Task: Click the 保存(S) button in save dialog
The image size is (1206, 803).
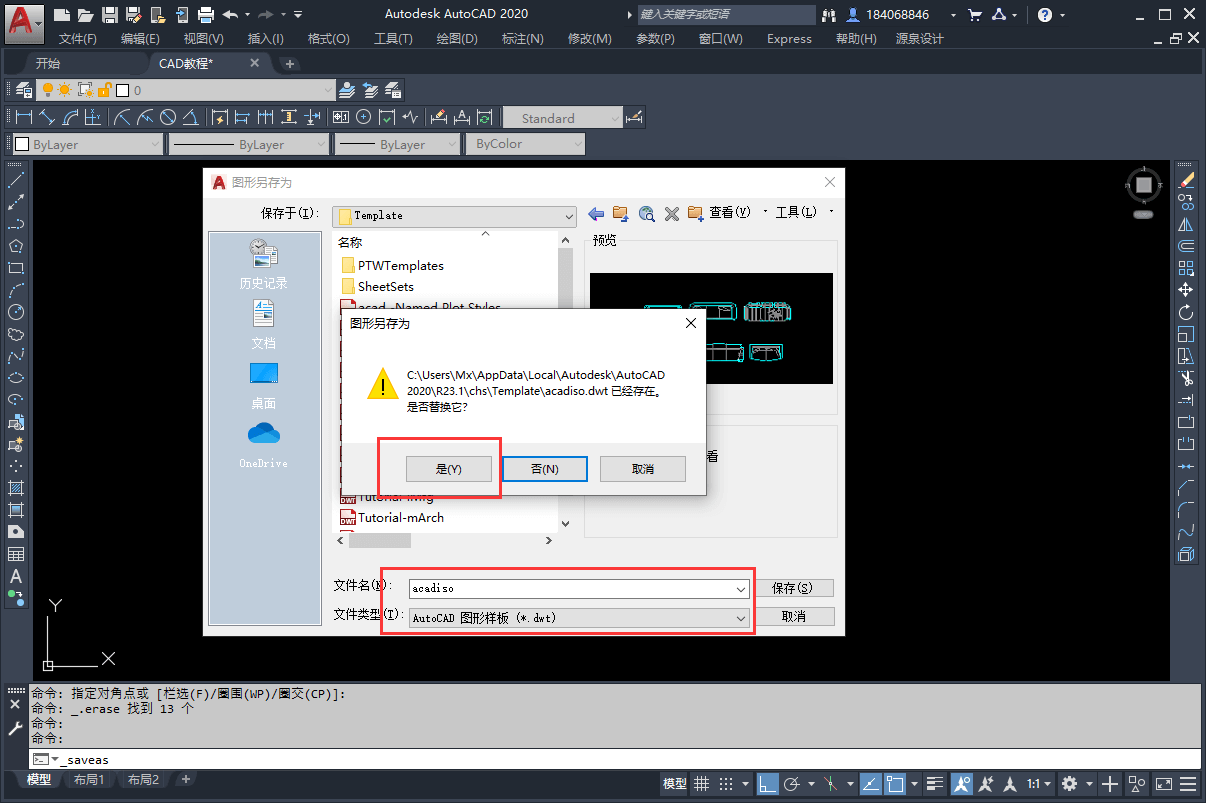Action: tap(793, 588)
